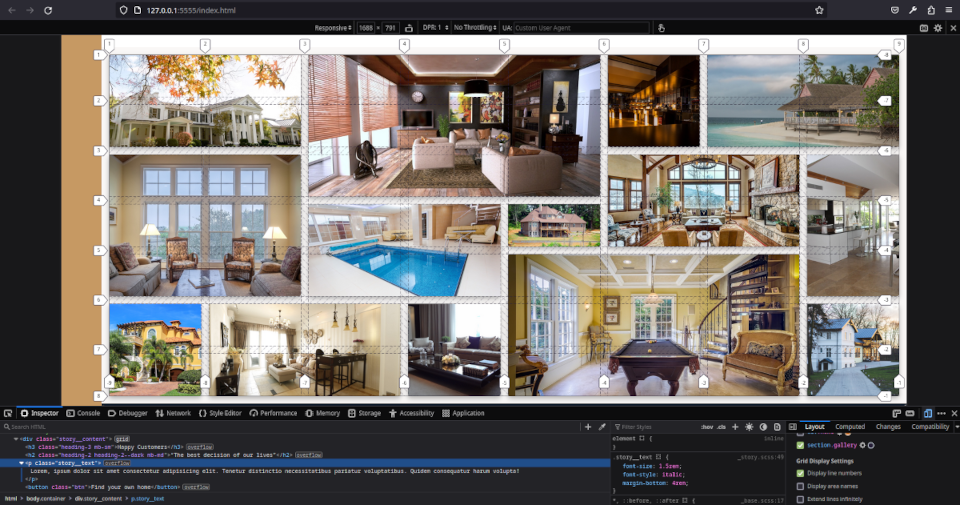960x505 pixels.
Task: Click the grid badge on story__content
Action: [122, 439]
